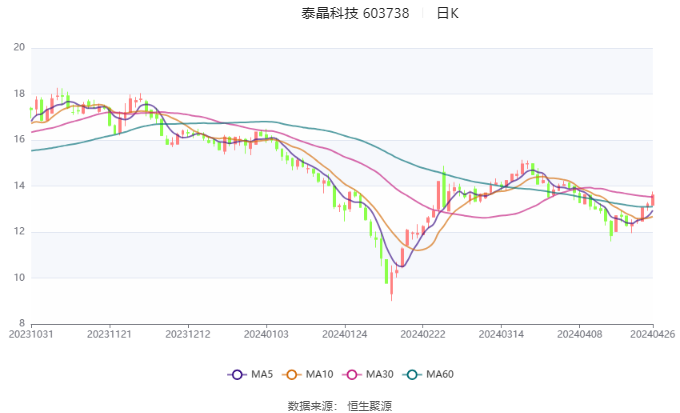Viewport: 680px width, 413px height.
Task: Click y-axis value 12
Action: pyautogui.click(x=19, y=232)
